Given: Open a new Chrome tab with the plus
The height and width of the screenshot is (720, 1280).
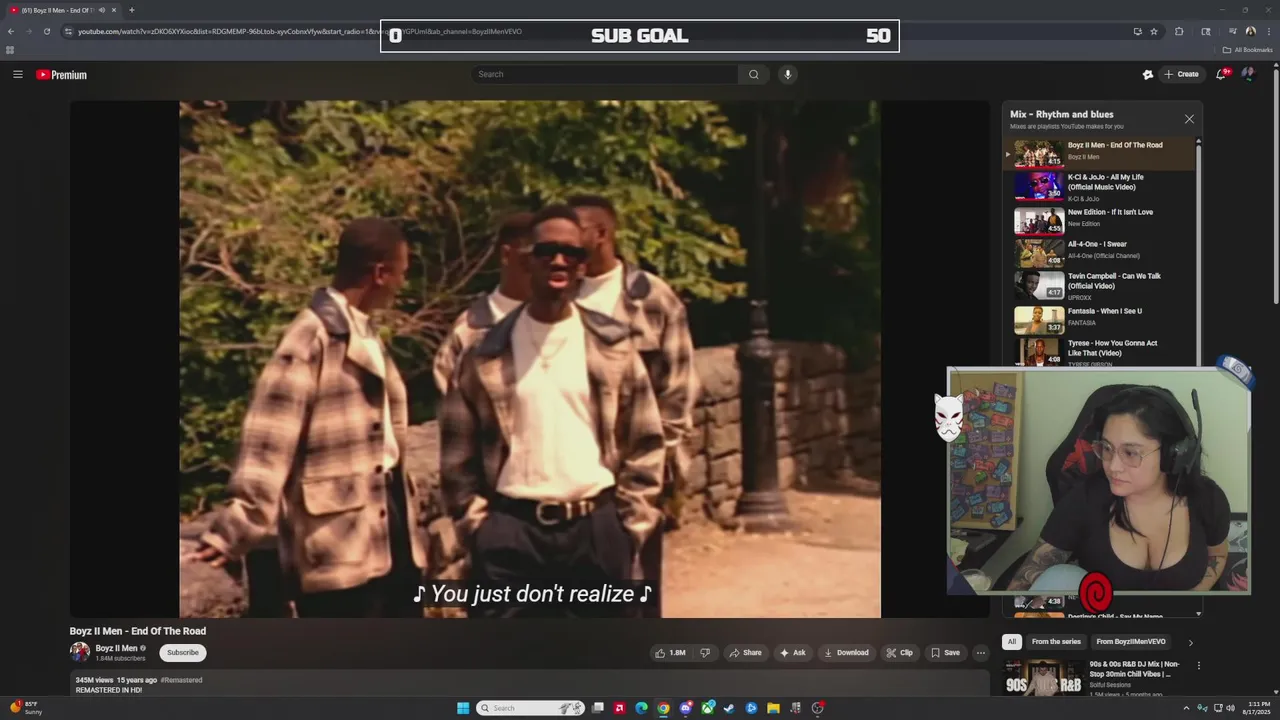Looking at the screenshot, I should pyautogui.click(x=131, y=10).
